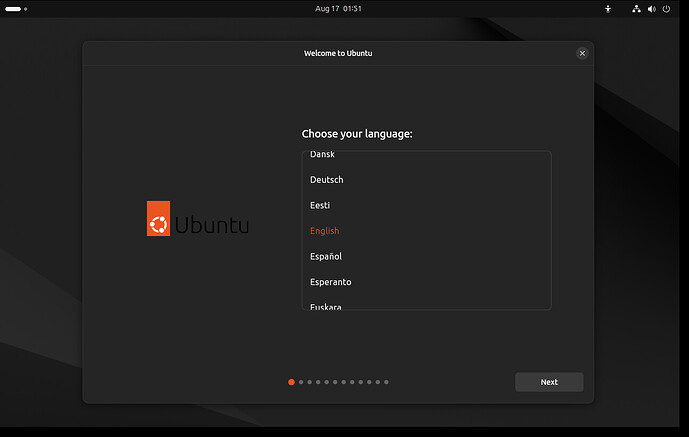The height and width of the screenshot is (437, 689).
Task: Select Dansk language
Action: 426,155
